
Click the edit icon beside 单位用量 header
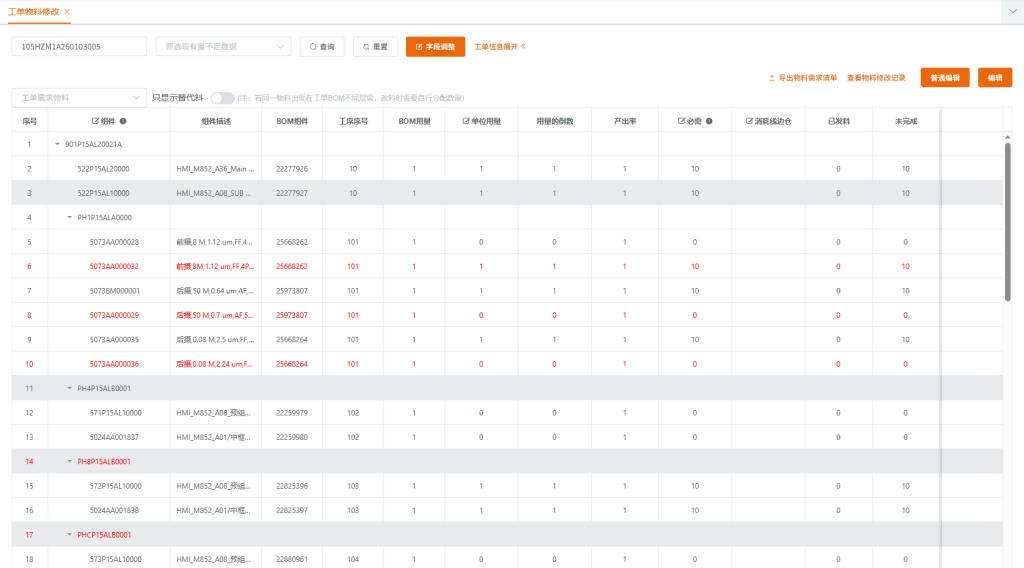coord(466,121)
